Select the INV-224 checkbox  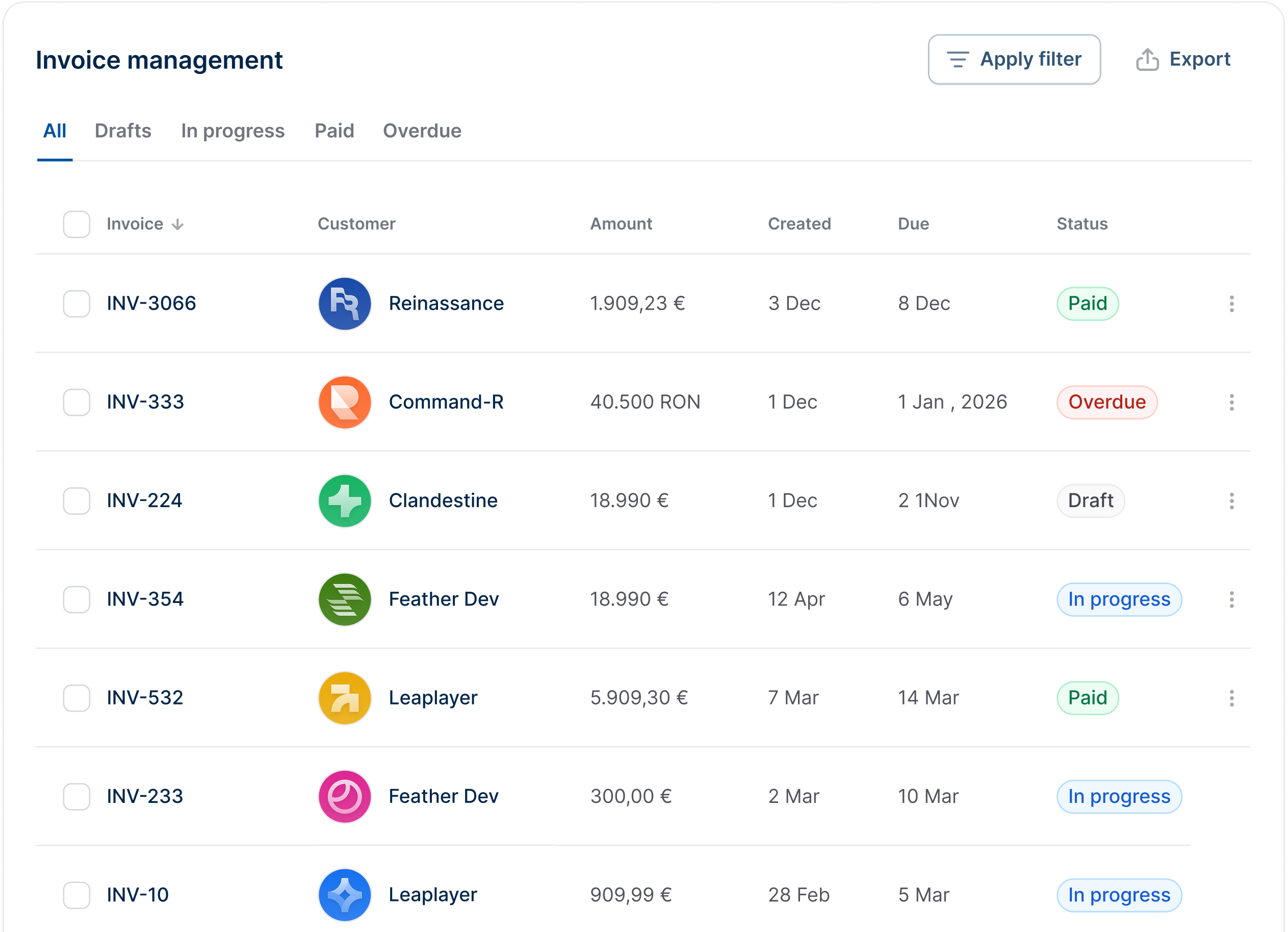click(x=76, y=500)
